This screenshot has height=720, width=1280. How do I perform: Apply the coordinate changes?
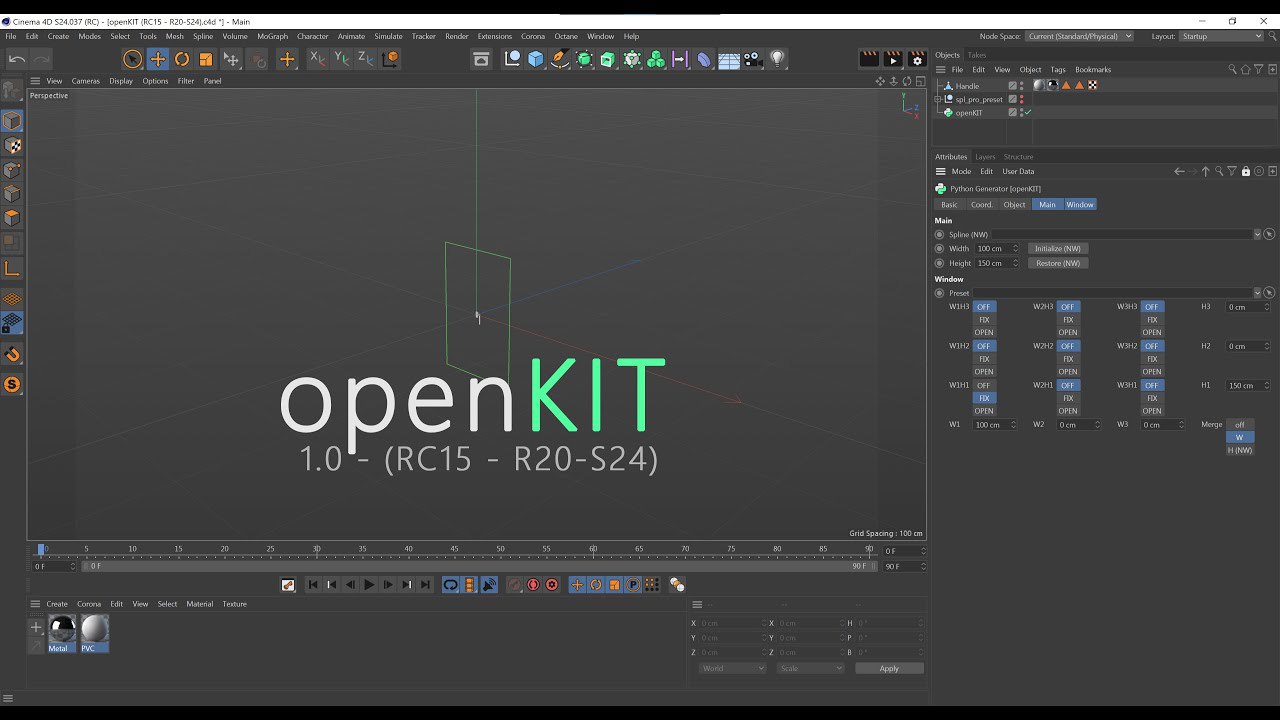889,668
